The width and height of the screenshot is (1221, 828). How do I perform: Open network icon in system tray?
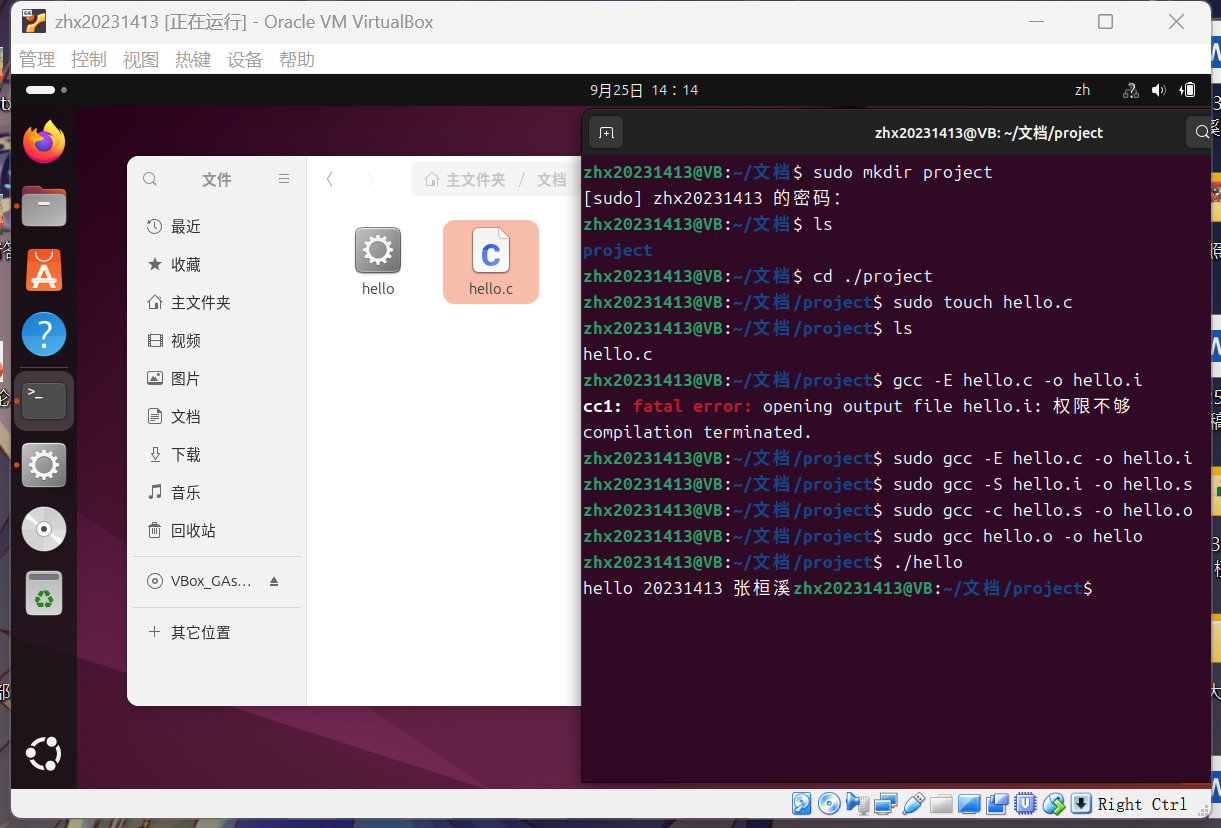click(x=1131, y=90)
